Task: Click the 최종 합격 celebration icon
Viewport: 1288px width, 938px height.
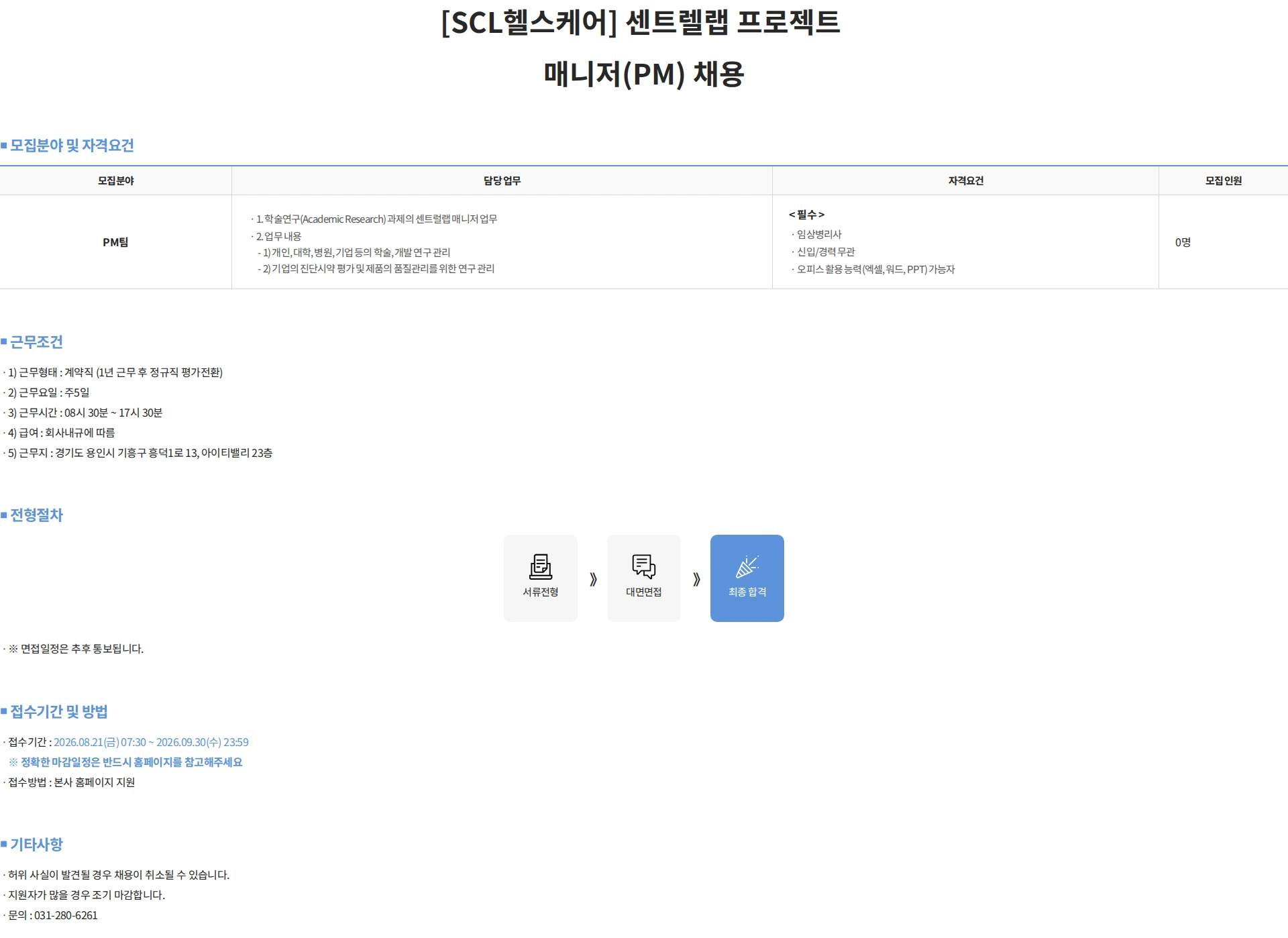Action: point(747,567)
